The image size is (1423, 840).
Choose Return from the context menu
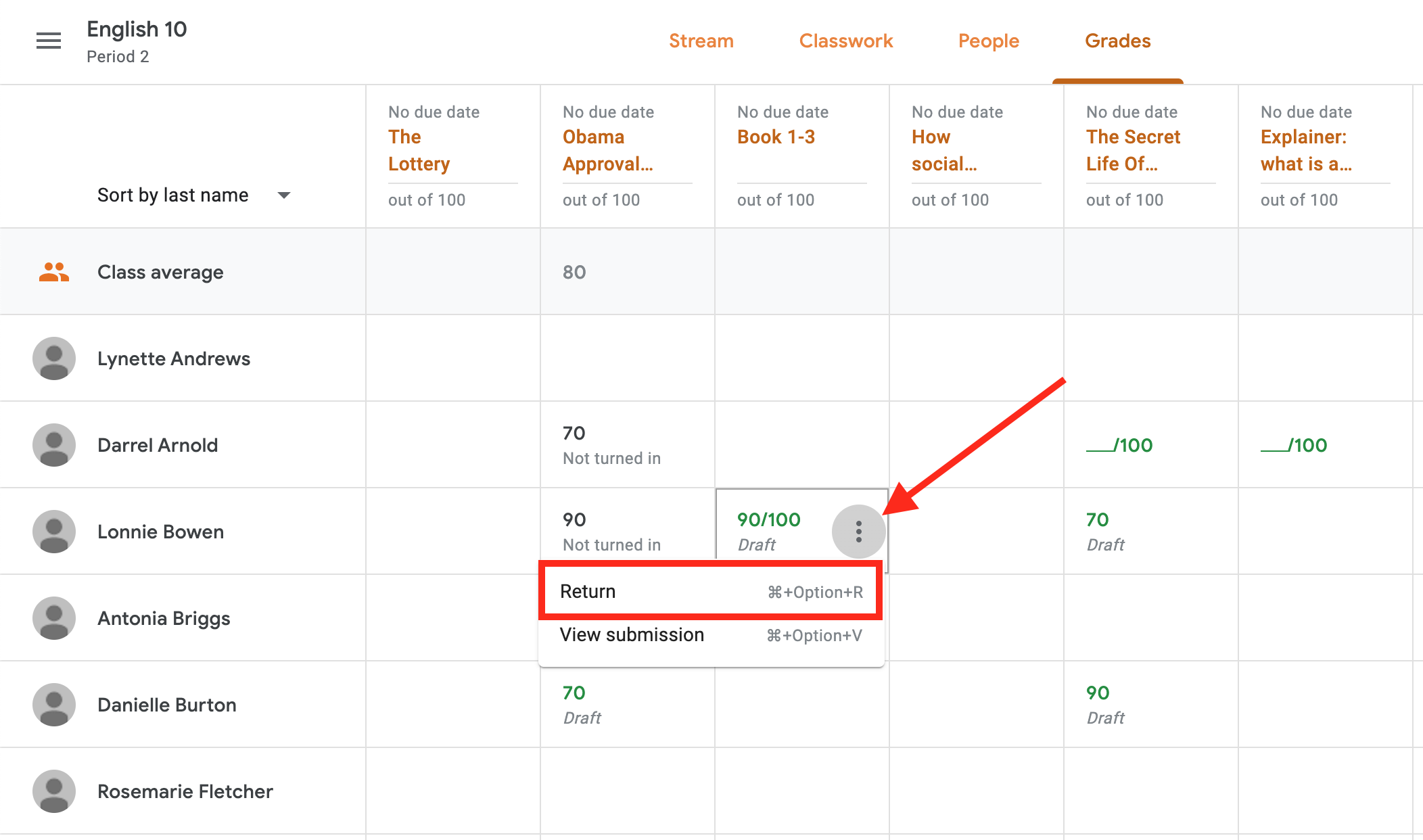pos(711,592)
